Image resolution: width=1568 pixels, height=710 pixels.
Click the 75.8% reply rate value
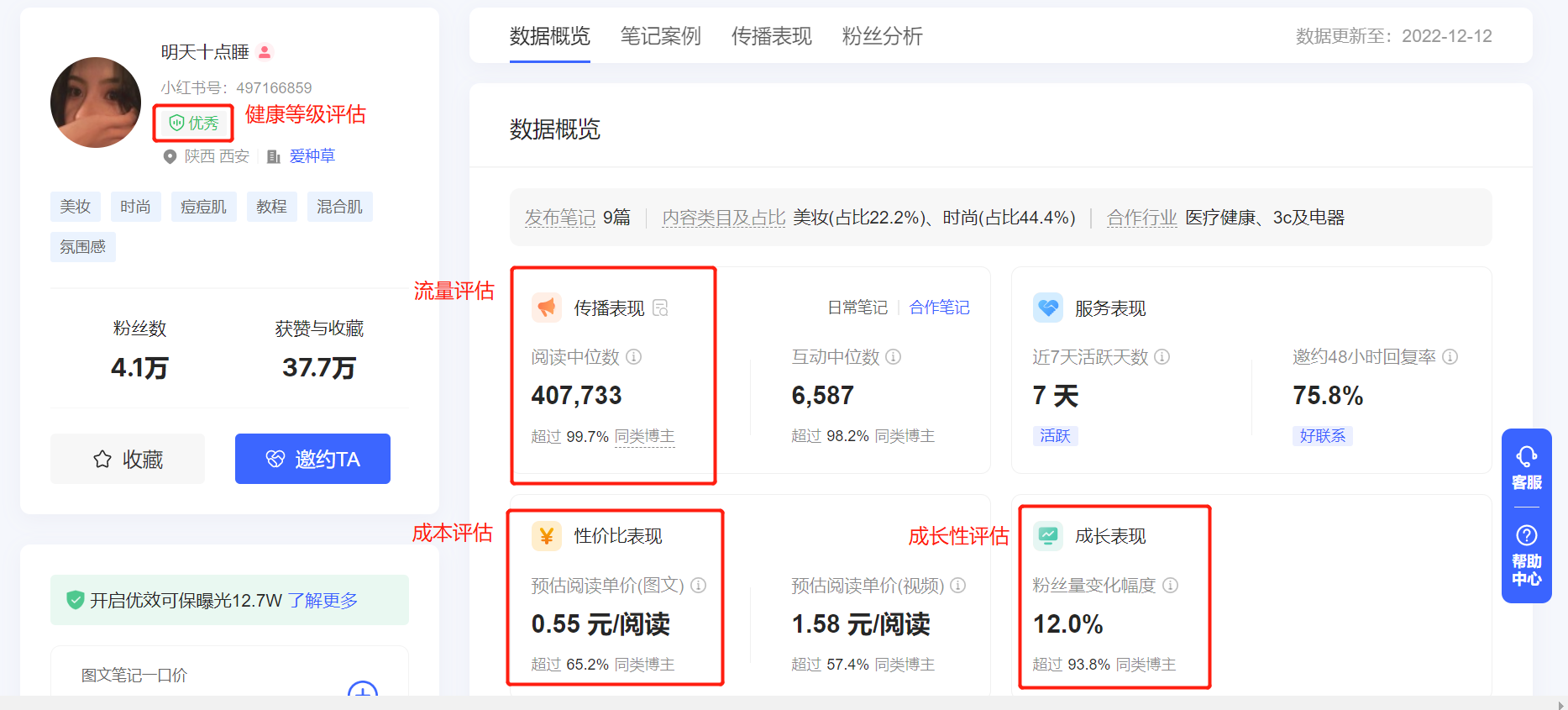pos(1328,396)
